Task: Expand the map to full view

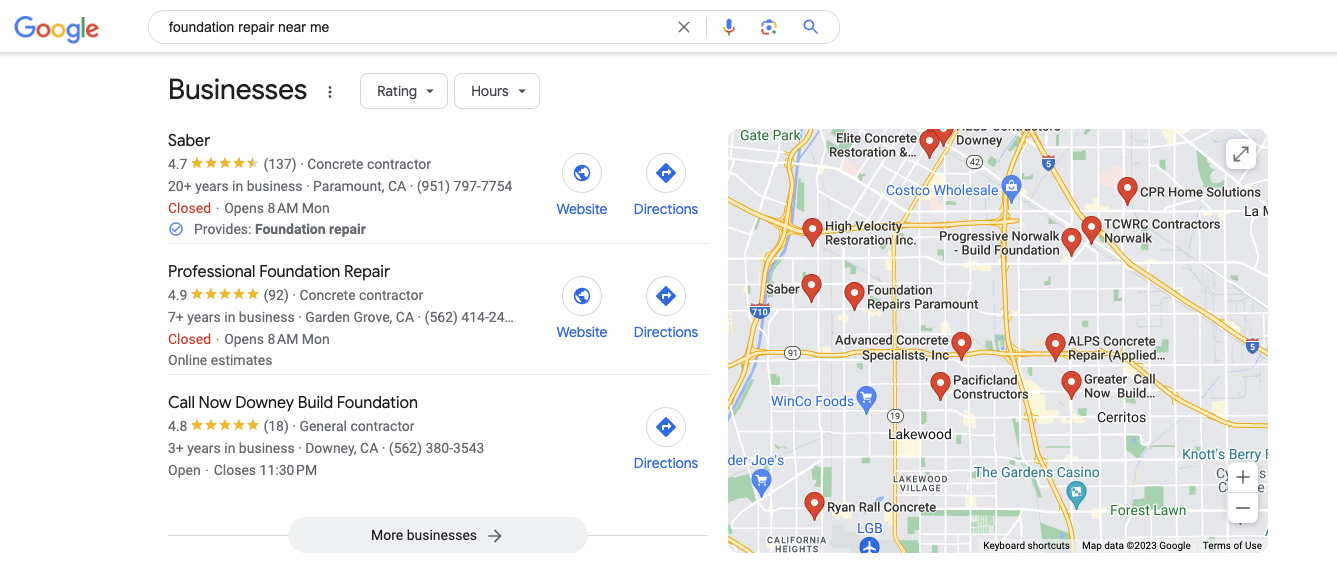Action: pos(1241,154)
